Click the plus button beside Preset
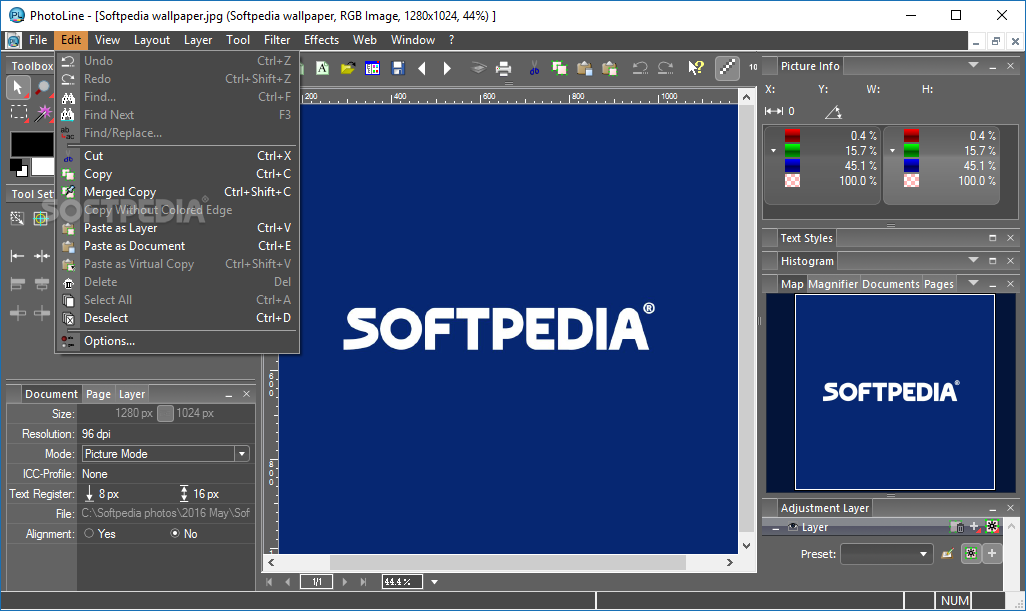 coord(992,553)
